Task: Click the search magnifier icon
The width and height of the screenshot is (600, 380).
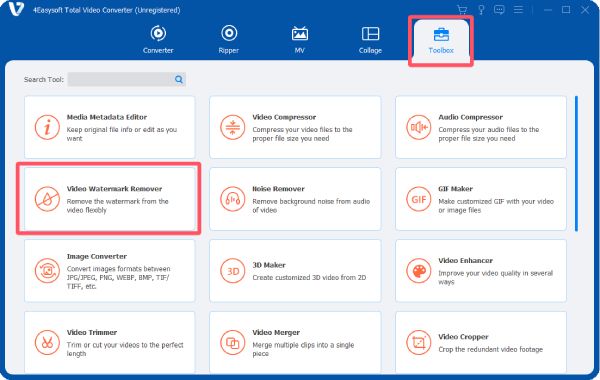Action: (x=179, y=79)
